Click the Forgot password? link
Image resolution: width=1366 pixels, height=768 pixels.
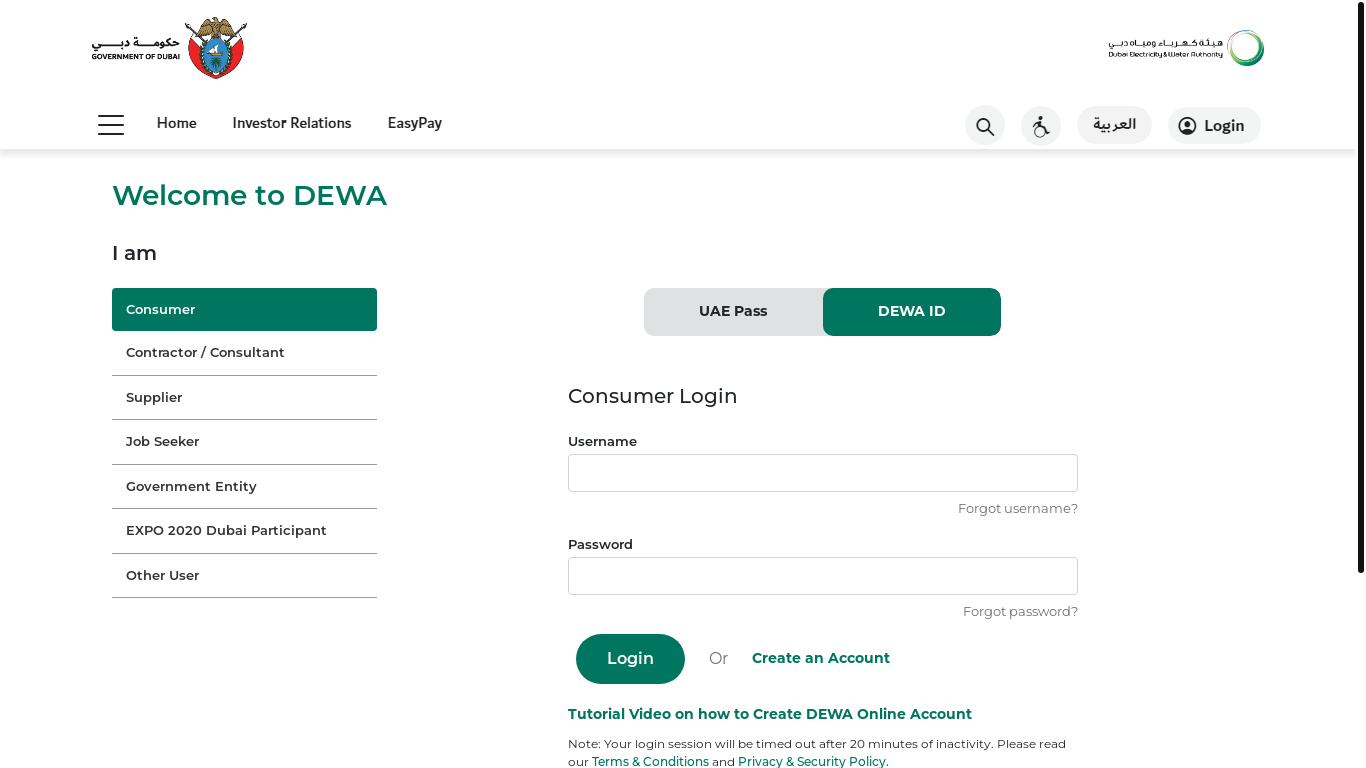(1020, 612)
